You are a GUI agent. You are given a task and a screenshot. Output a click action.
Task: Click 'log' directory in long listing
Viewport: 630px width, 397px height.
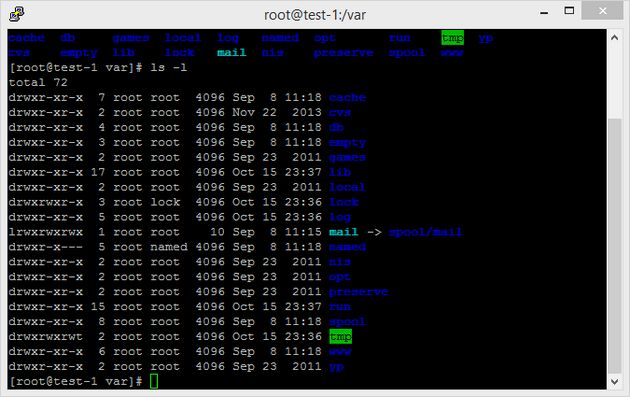(x=340, y=217)
